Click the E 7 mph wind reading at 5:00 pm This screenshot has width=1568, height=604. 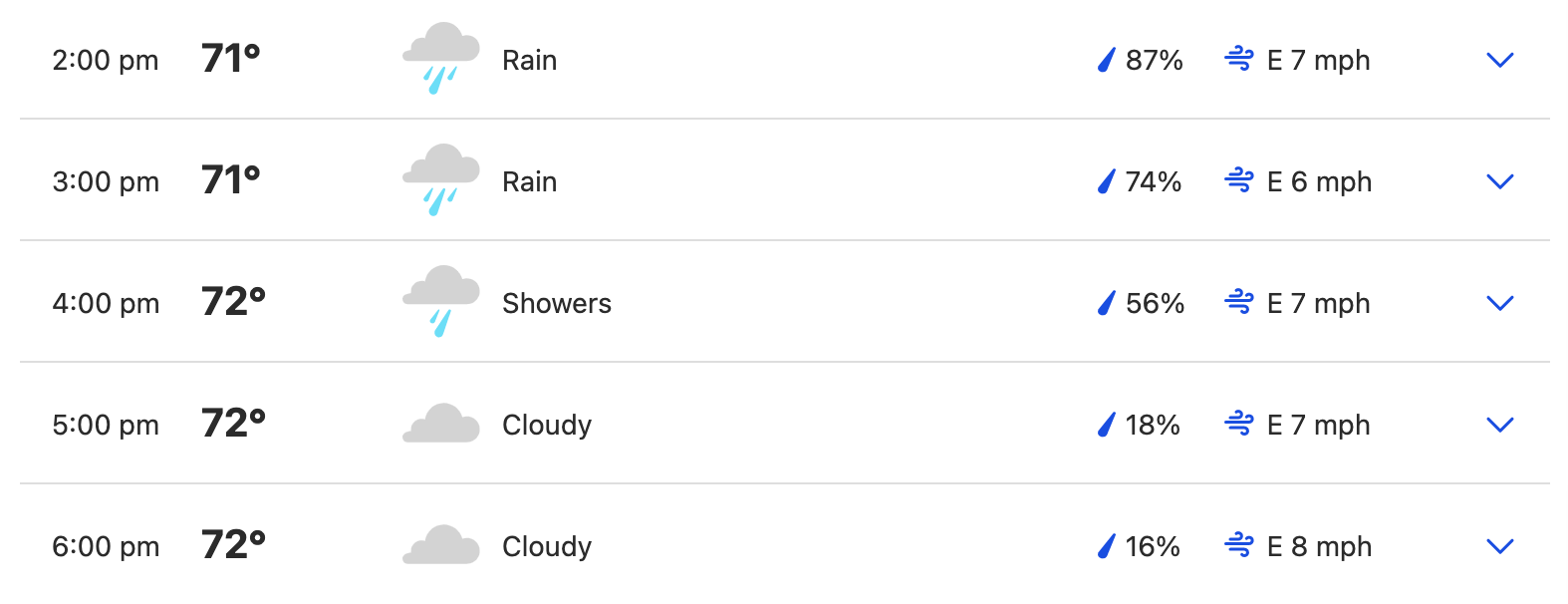tap(1318, 426)
